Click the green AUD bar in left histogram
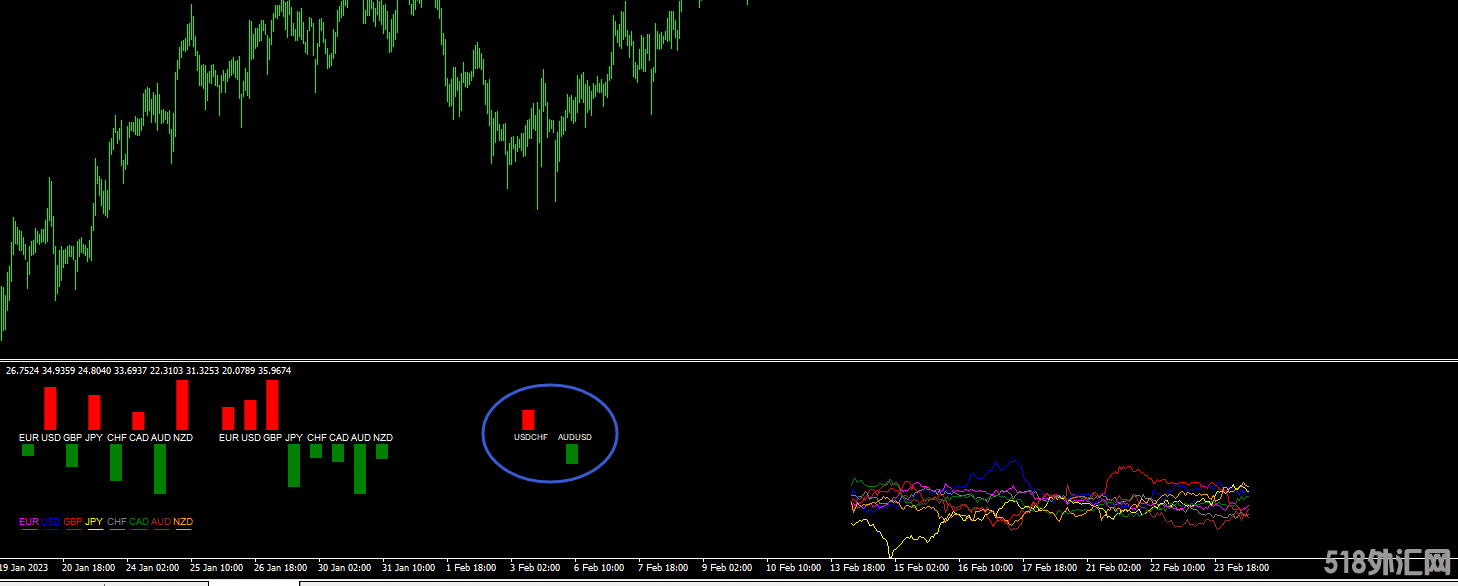This screenshot has width=1458, height=586. pos(160,469)
